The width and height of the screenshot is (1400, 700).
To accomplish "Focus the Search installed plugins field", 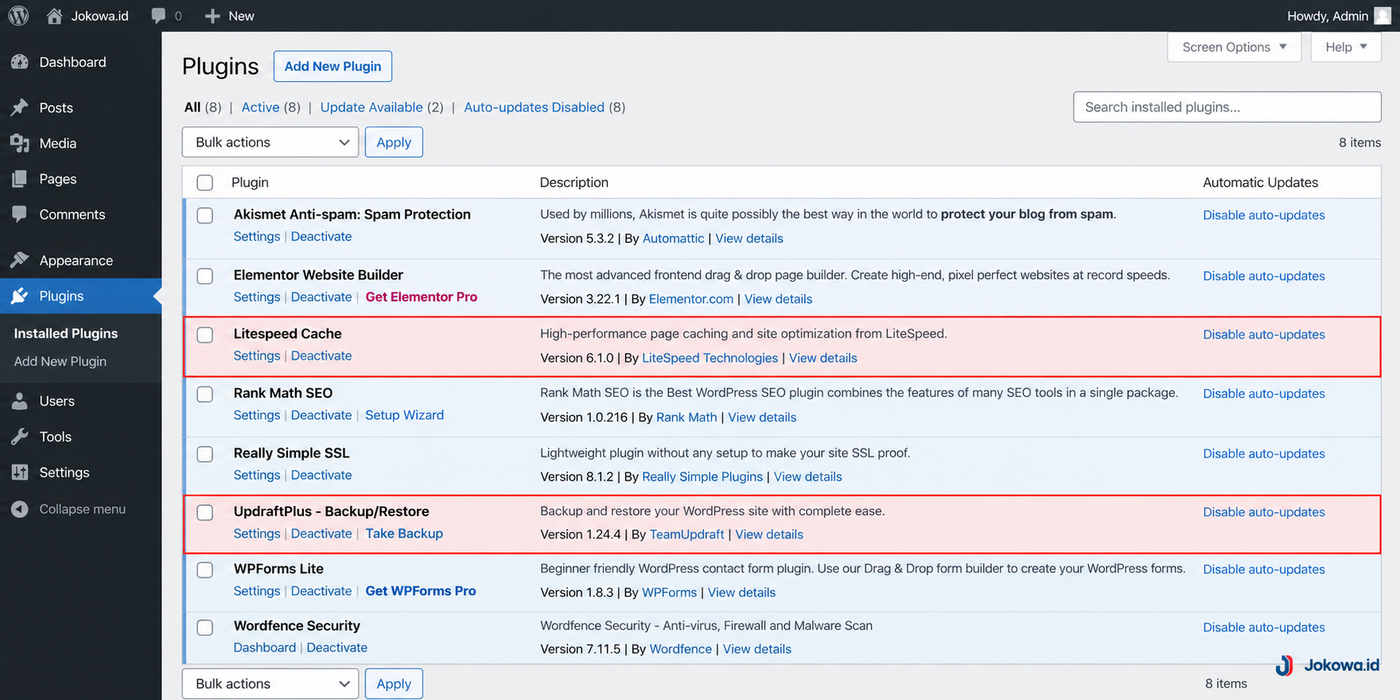I will (x=1227, y=107).
